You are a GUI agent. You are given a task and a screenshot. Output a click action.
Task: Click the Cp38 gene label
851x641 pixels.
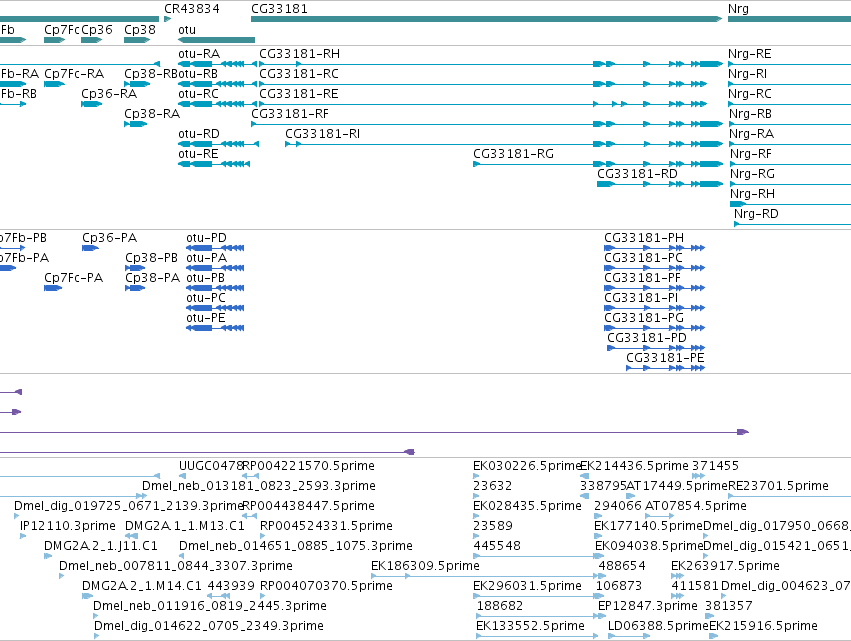[139, 30]
